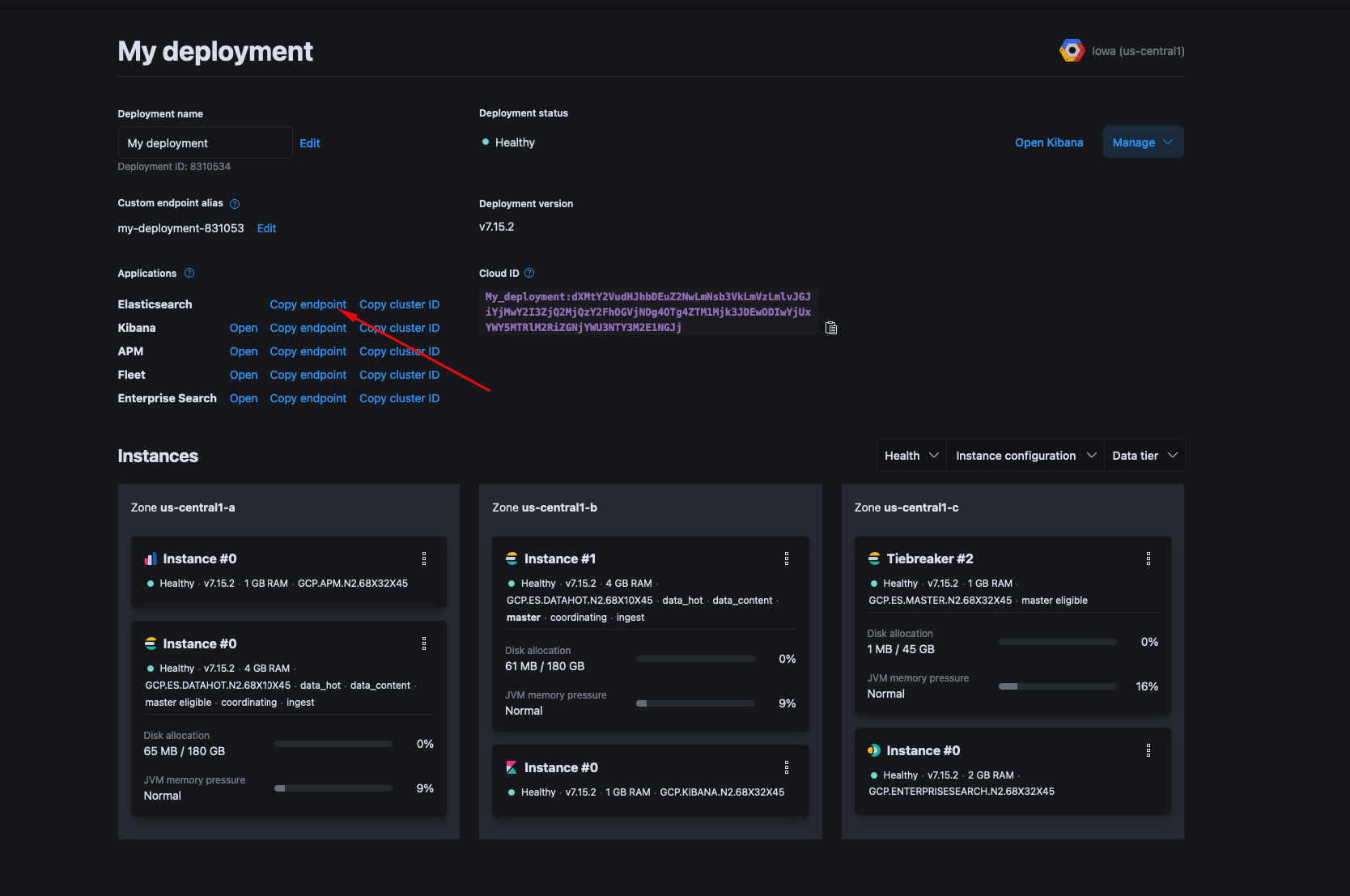Open options menu for Instance #1
This screenshot has height=896, width=1350.
pos(787,558)
